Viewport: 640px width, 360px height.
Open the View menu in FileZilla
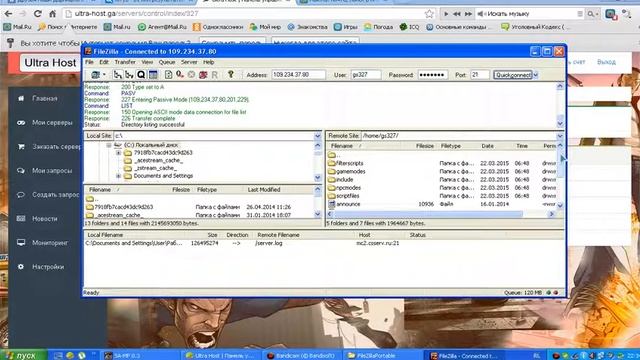pos(147,62)
